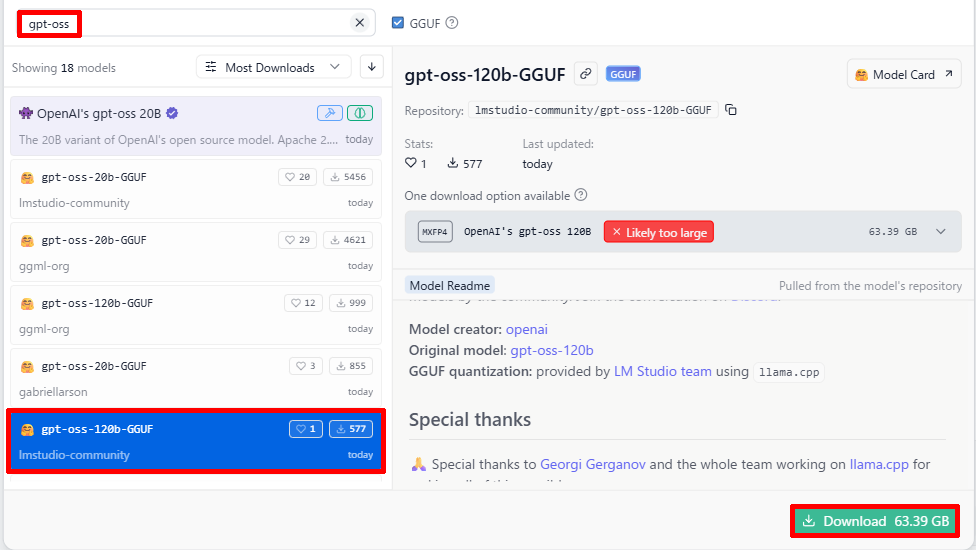Click likes count 12 badge

[304, 303]
